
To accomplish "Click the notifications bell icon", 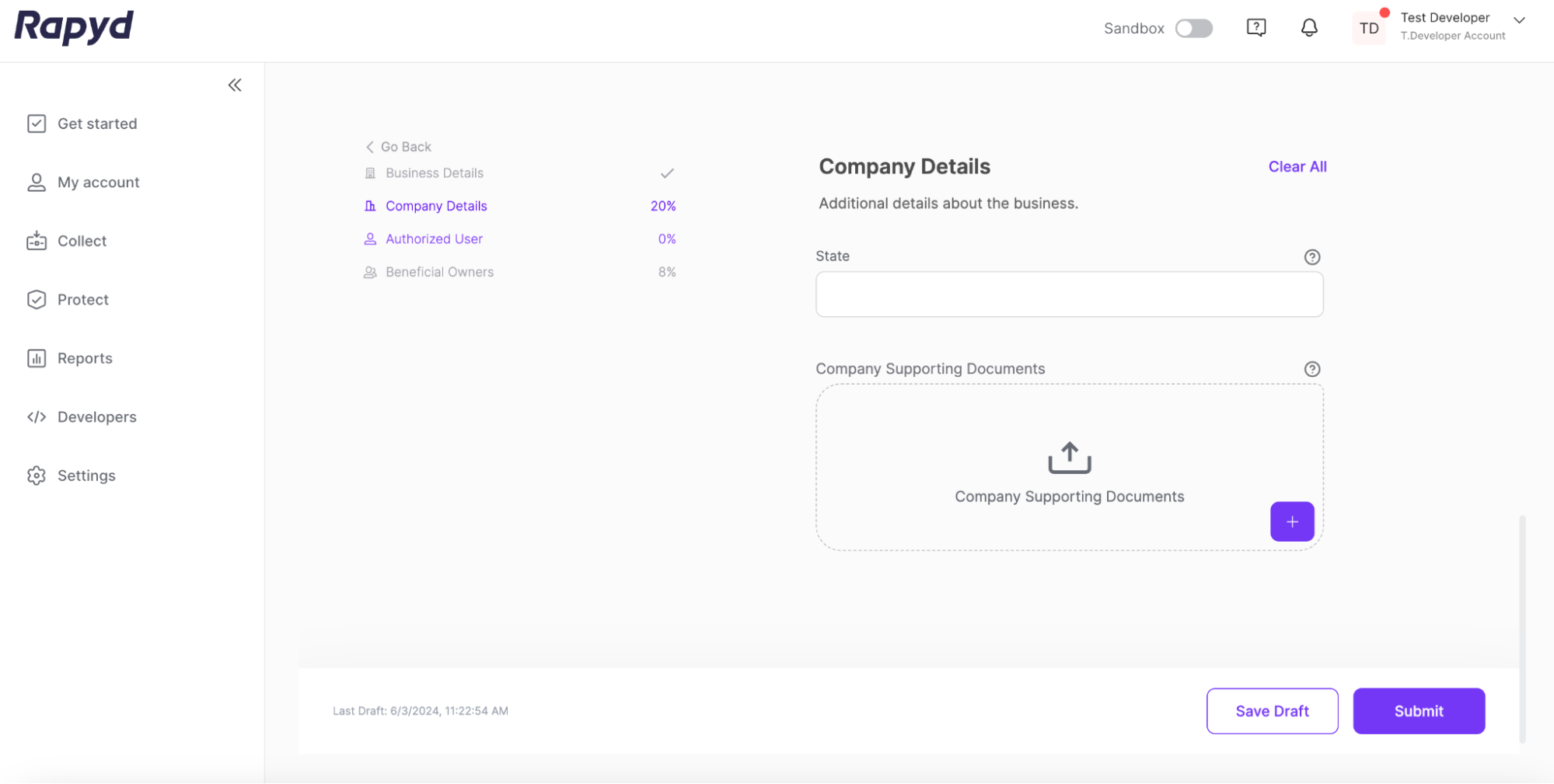I will point(1309,28).
